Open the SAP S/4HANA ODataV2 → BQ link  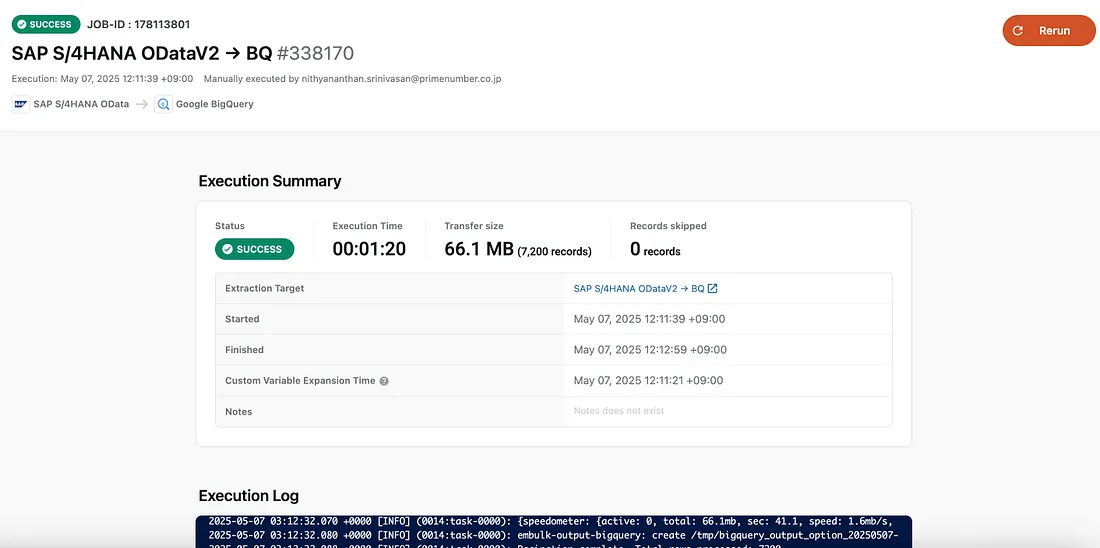point(639,288)
